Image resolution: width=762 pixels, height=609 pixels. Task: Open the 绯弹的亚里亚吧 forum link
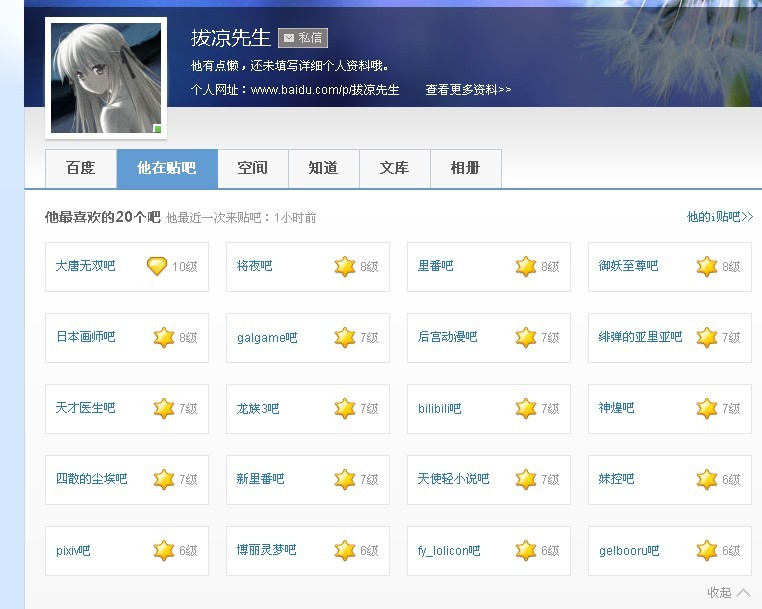click(640, 337)
